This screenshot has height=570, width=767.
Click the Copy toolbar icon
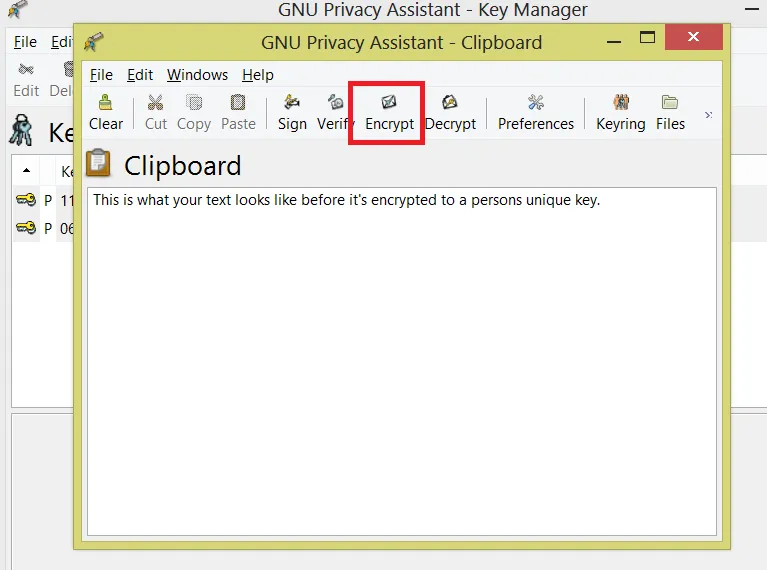pos(194,113)
